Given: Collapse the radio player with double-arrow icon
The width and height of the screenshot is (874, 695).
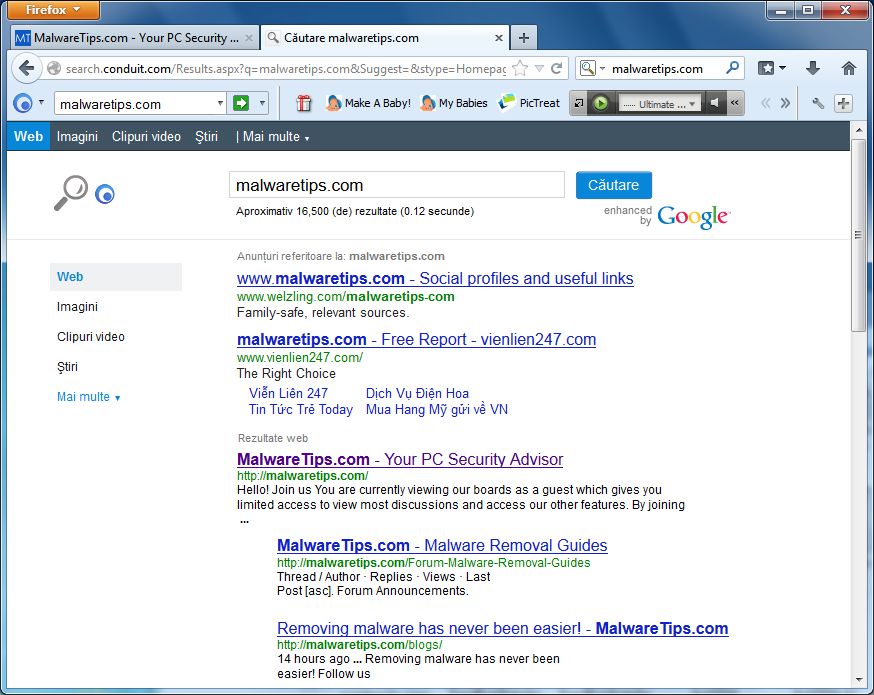Looking at the screenshot, I should point(735,103).
